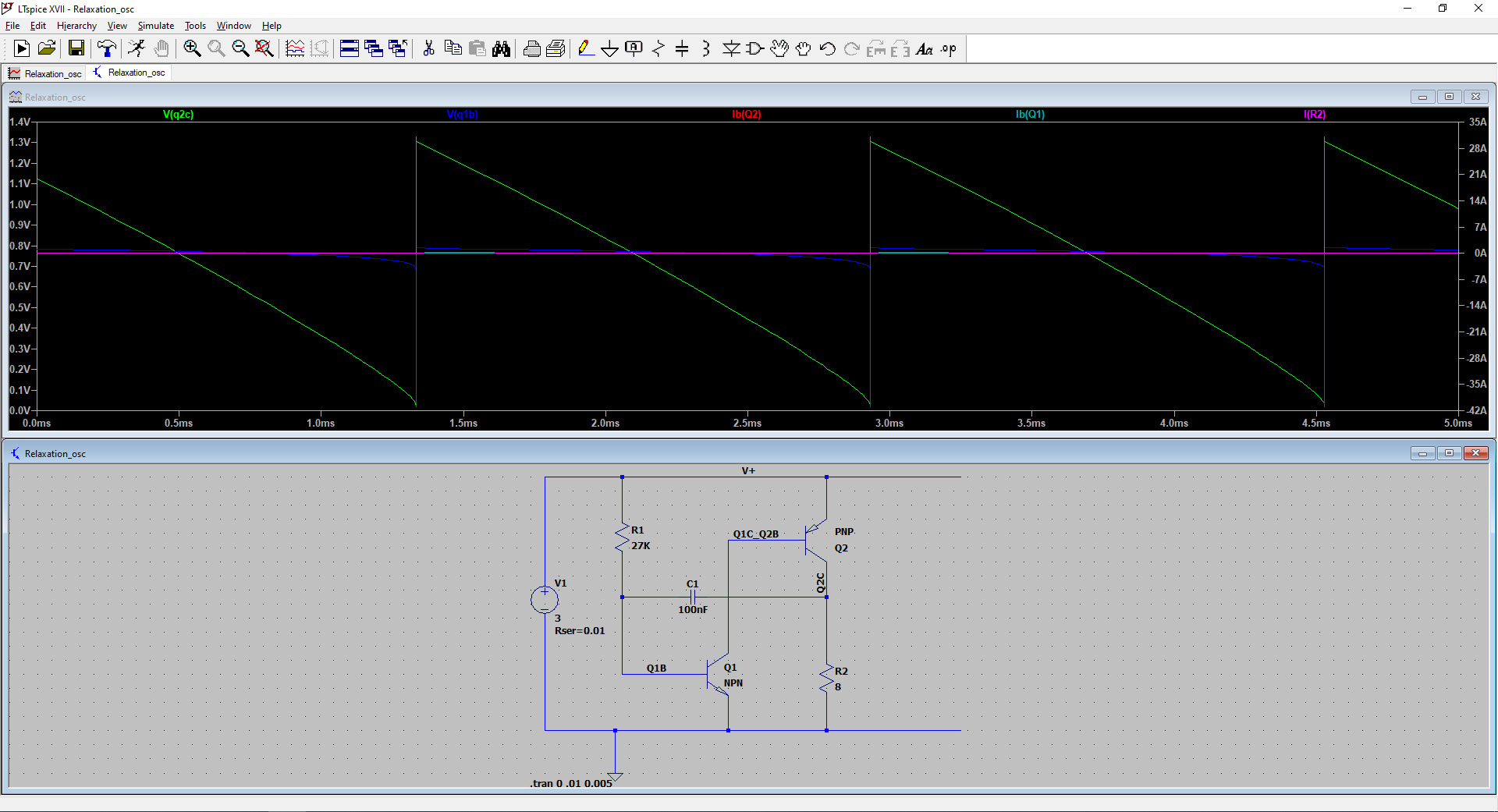The height and width of the screenshot is (812, 1498).
Task: Click the New Schematic toolbar icon
Action: pyautogui.click(x=22, y=48)
